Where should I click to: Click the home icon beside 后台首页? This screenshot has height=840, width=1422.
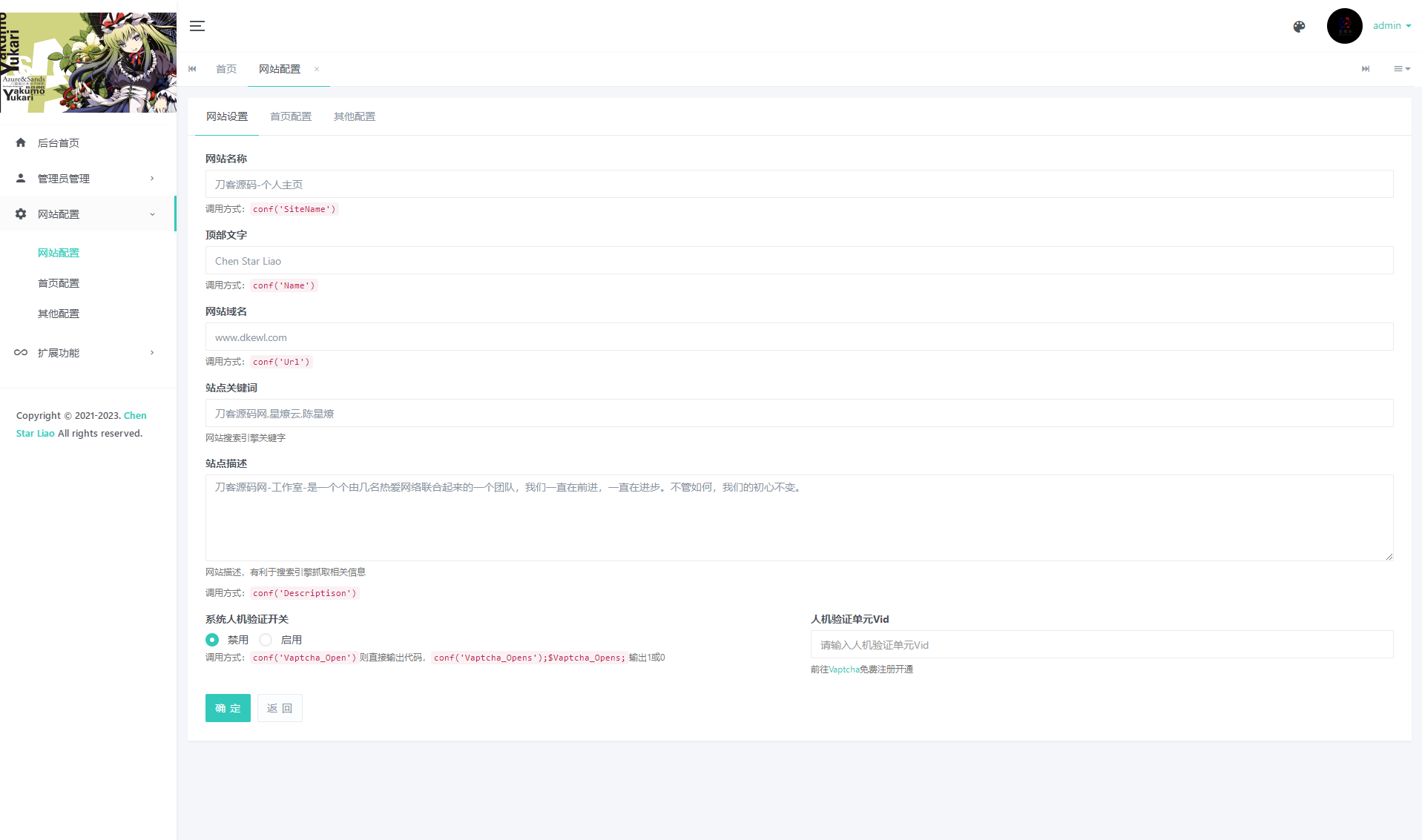[21, 142]
